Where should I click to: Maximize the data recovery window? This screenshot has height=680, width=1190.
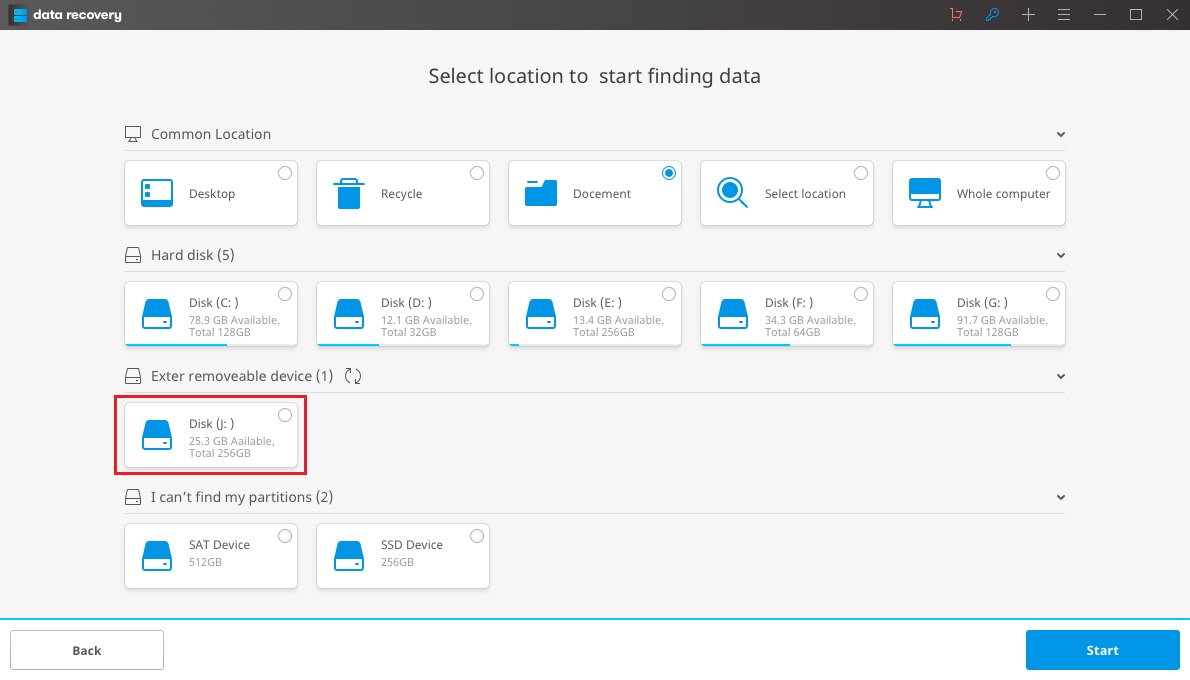[x=1136, y=14]
